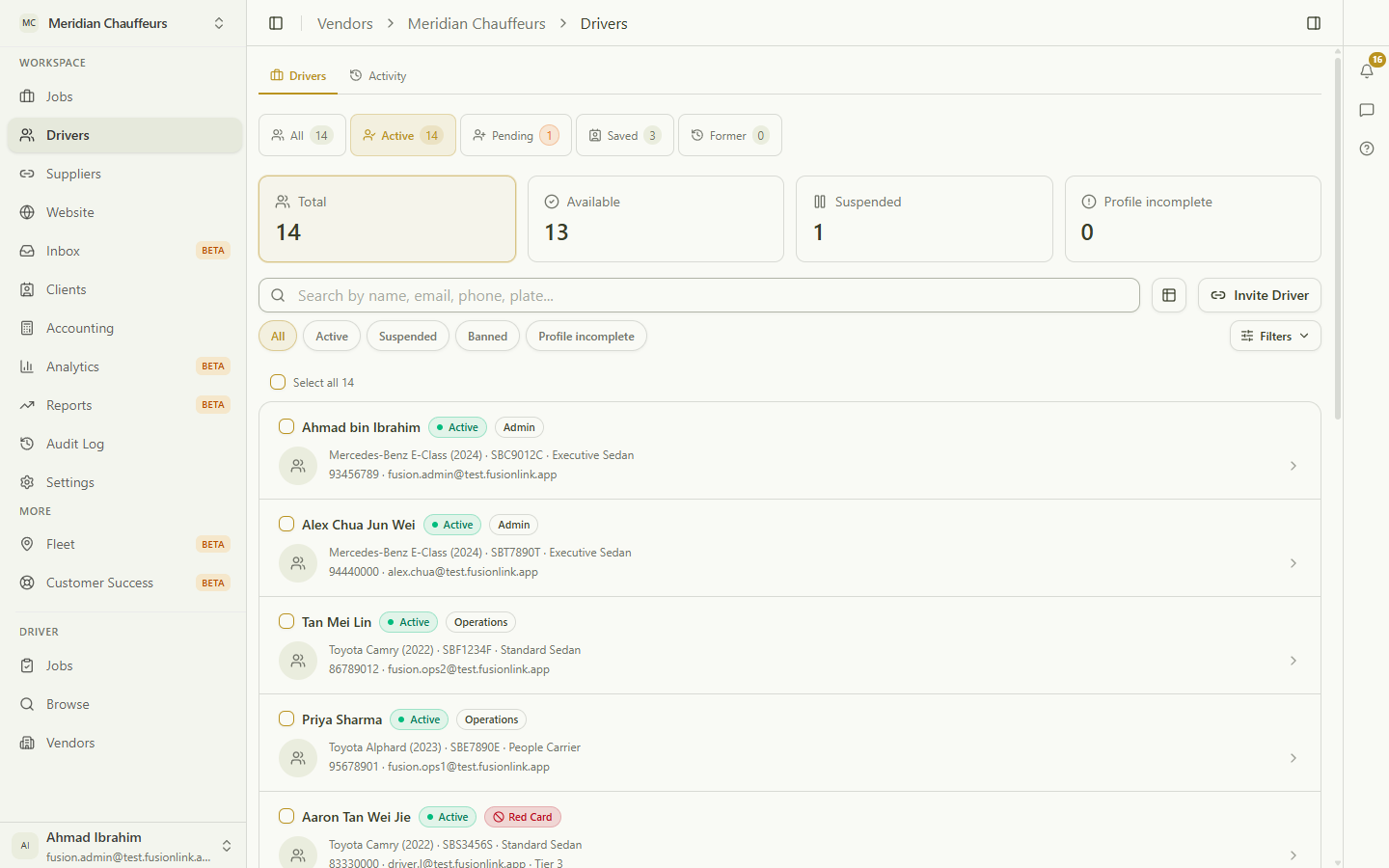Viewport: 1389px width, 868px height.
Task: Click avatar icon for Tan Mei Lin
Action: click(x=298, y=661)
